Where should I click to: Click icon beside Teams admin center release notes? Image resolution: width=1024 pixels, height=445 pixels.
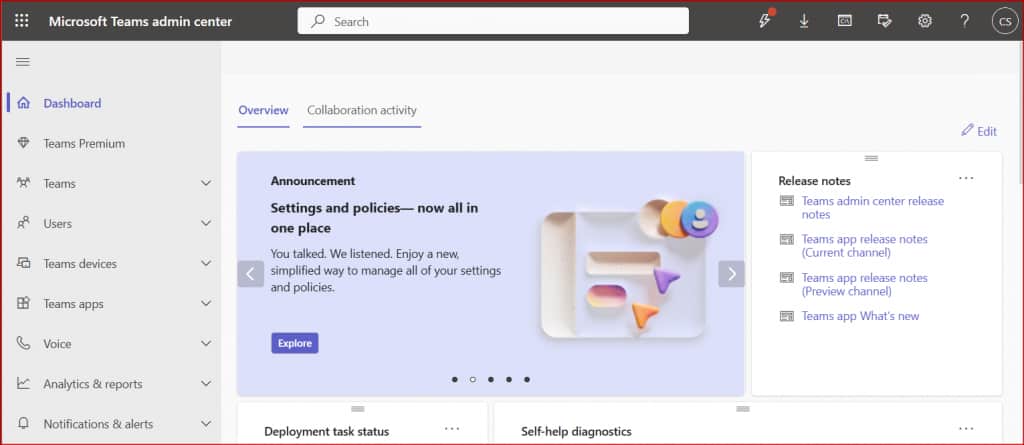coord(786,201)
